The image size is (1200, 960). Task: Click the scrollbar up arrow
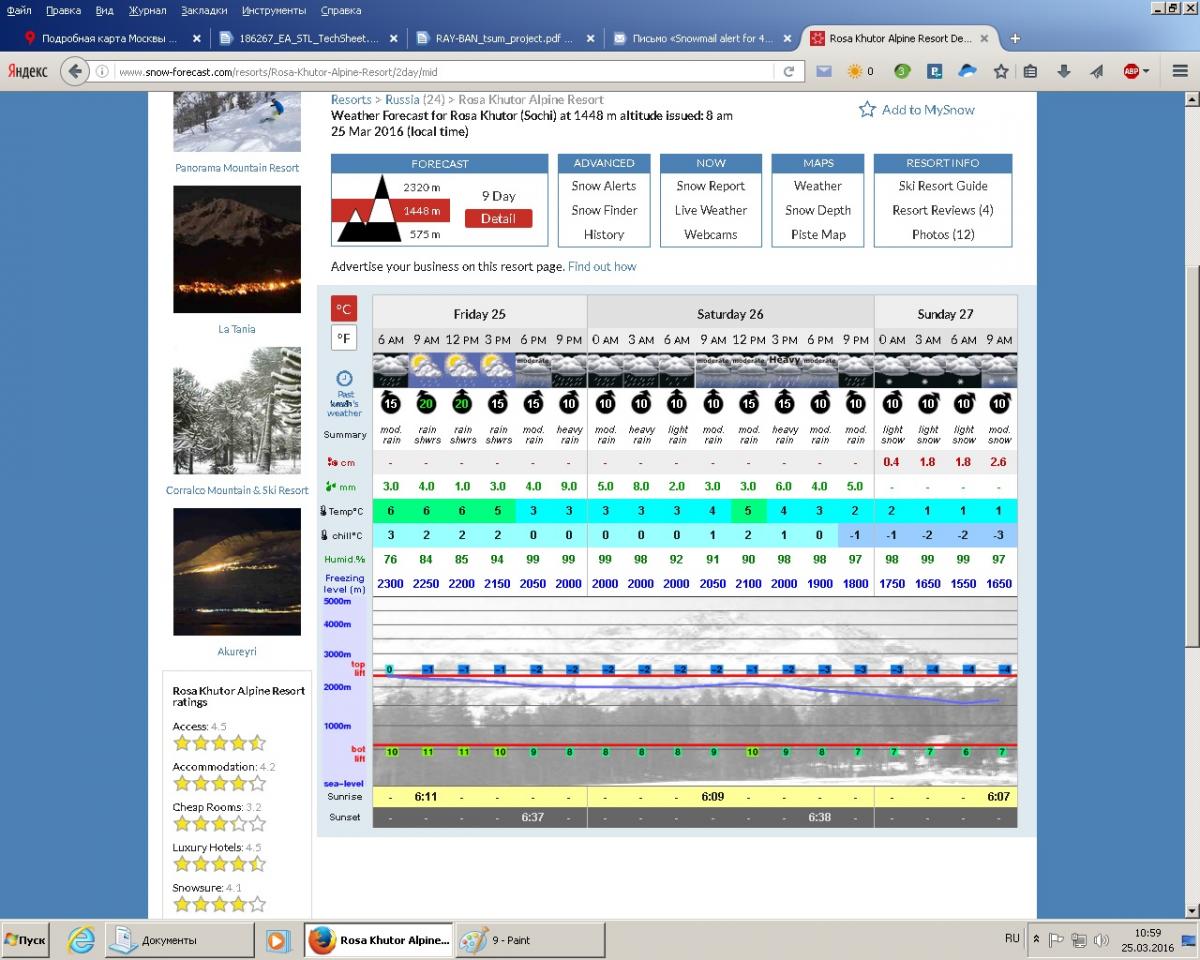(x=1191, y=99)
